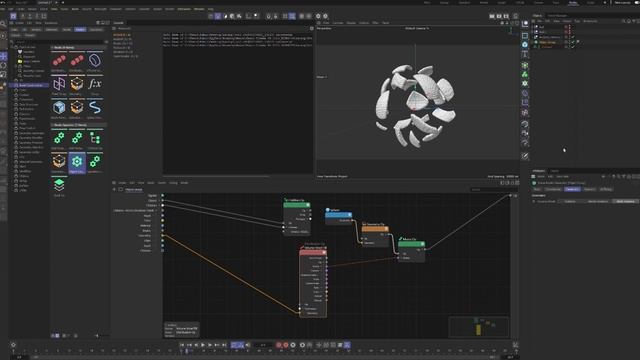Expand the first object in Object Manager
This screenshot has width=640, height=360.
pos(533,27)
